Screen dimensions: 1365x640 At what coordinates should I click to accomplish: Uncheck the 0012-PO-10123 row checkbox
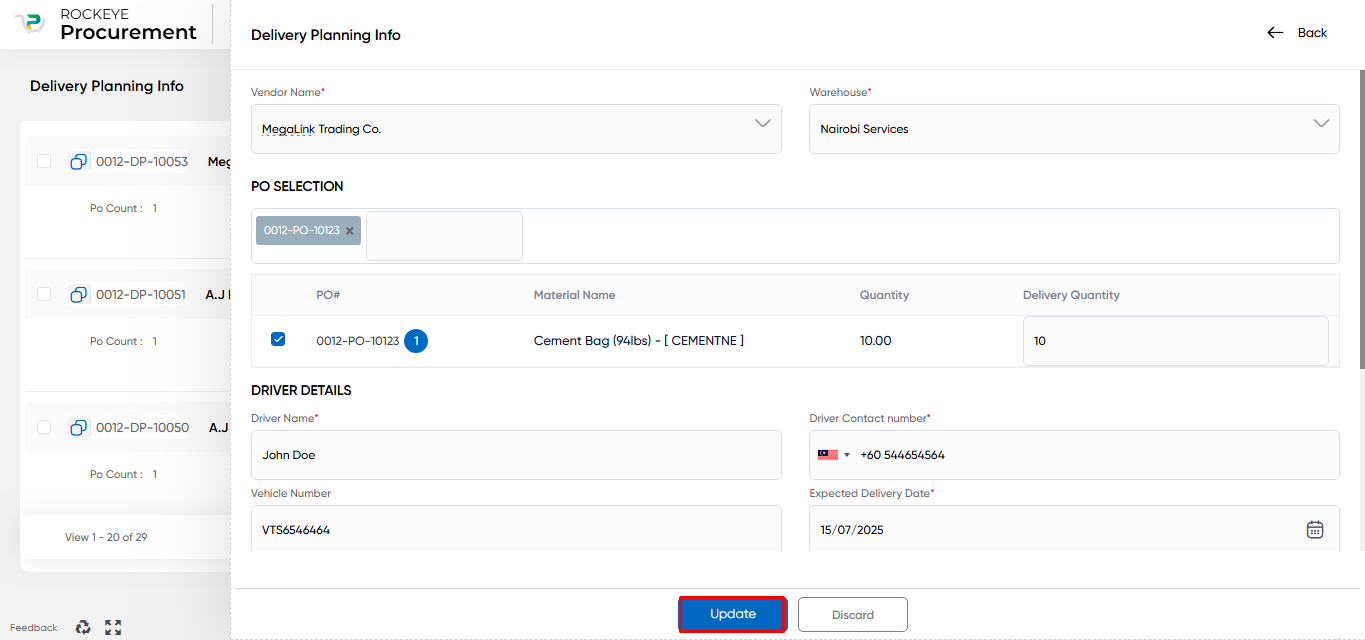tap(278, 339)
